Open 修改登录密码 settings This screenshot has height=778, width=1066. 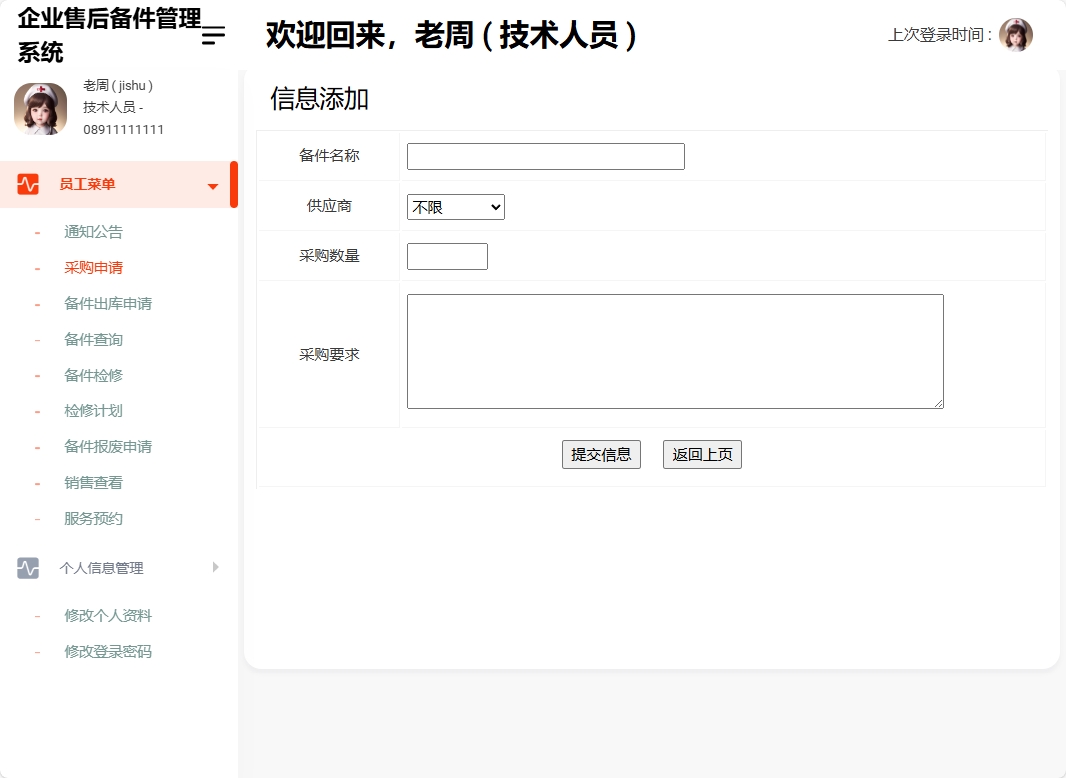pos(106,651)
